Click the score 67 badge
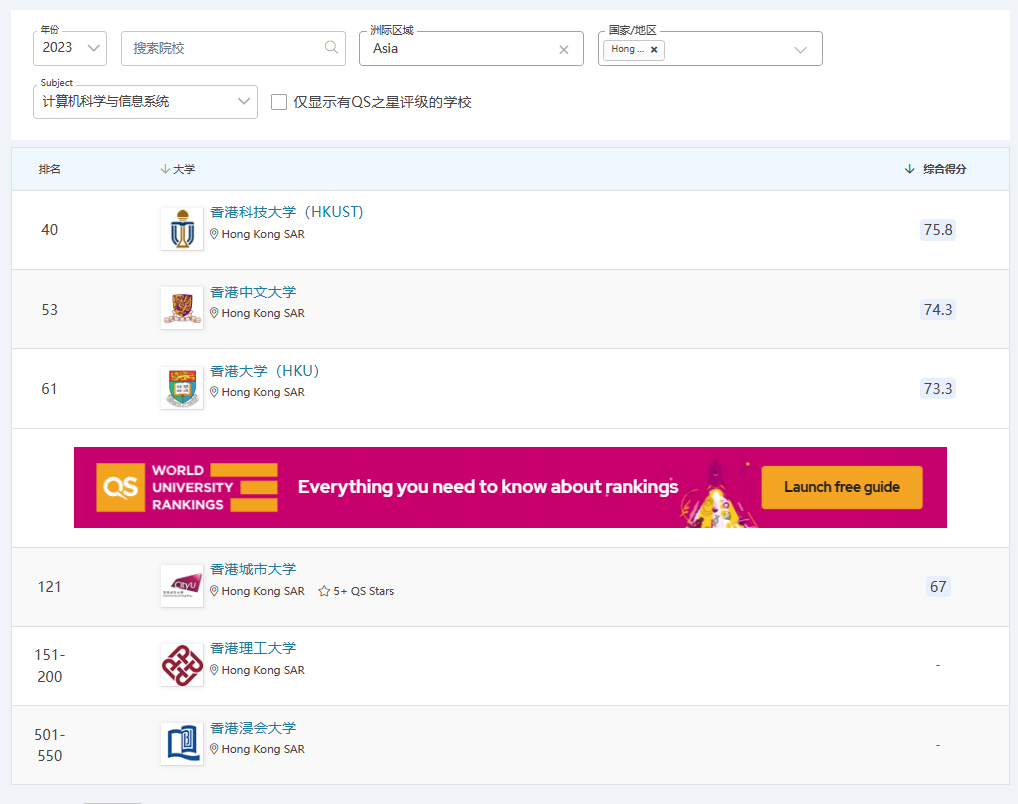 (937, 587)
